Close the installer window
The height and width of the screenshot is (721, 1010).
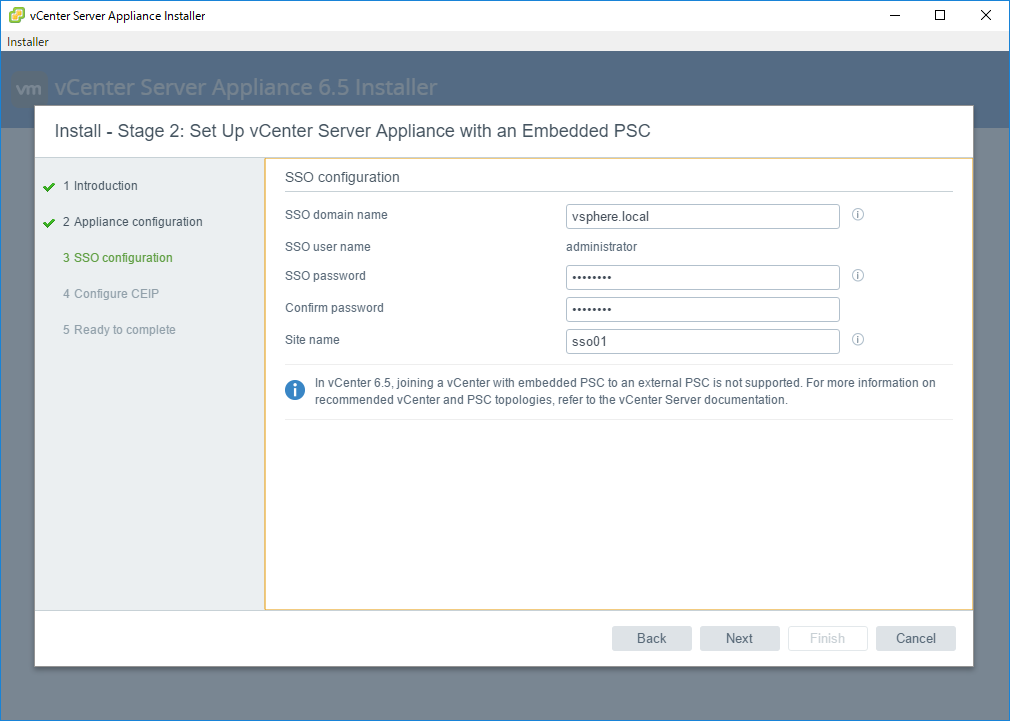[986, 15]
